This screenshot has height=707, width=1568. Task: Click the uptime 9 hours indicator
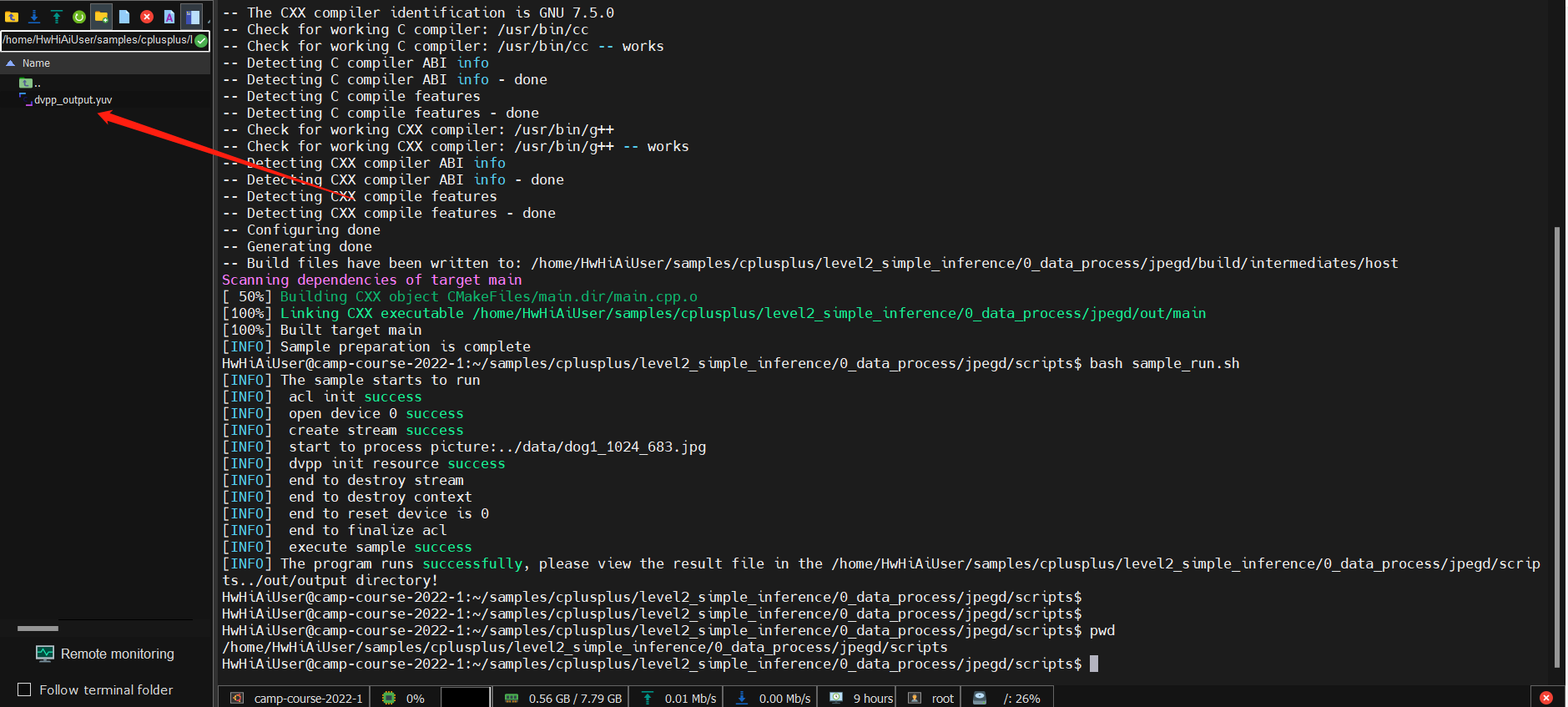[x=873, y=698]
